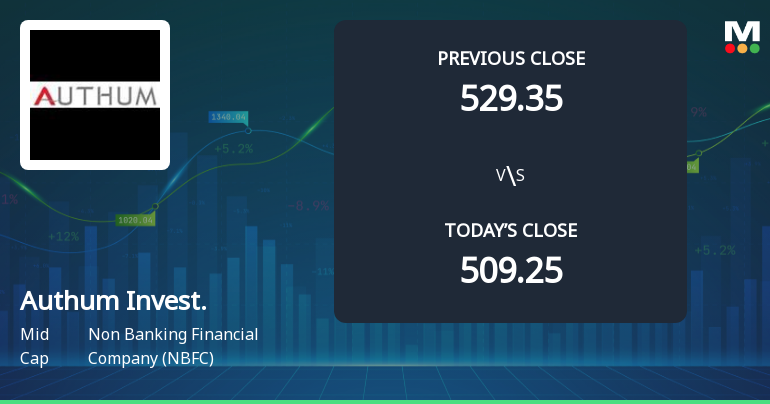Image resolution: width=770 pixels, height=404 pixels.
Task: Click the TODAY'S CLOSE heading
Action: click(511, 231)
